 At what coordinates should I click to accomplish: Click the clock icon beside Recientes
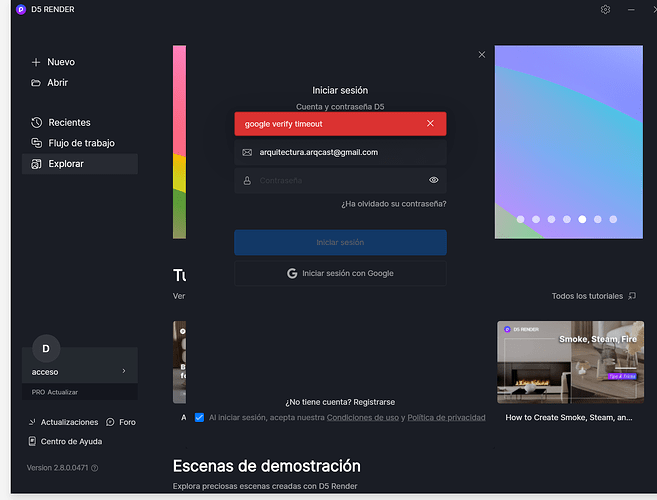[36, 122]
